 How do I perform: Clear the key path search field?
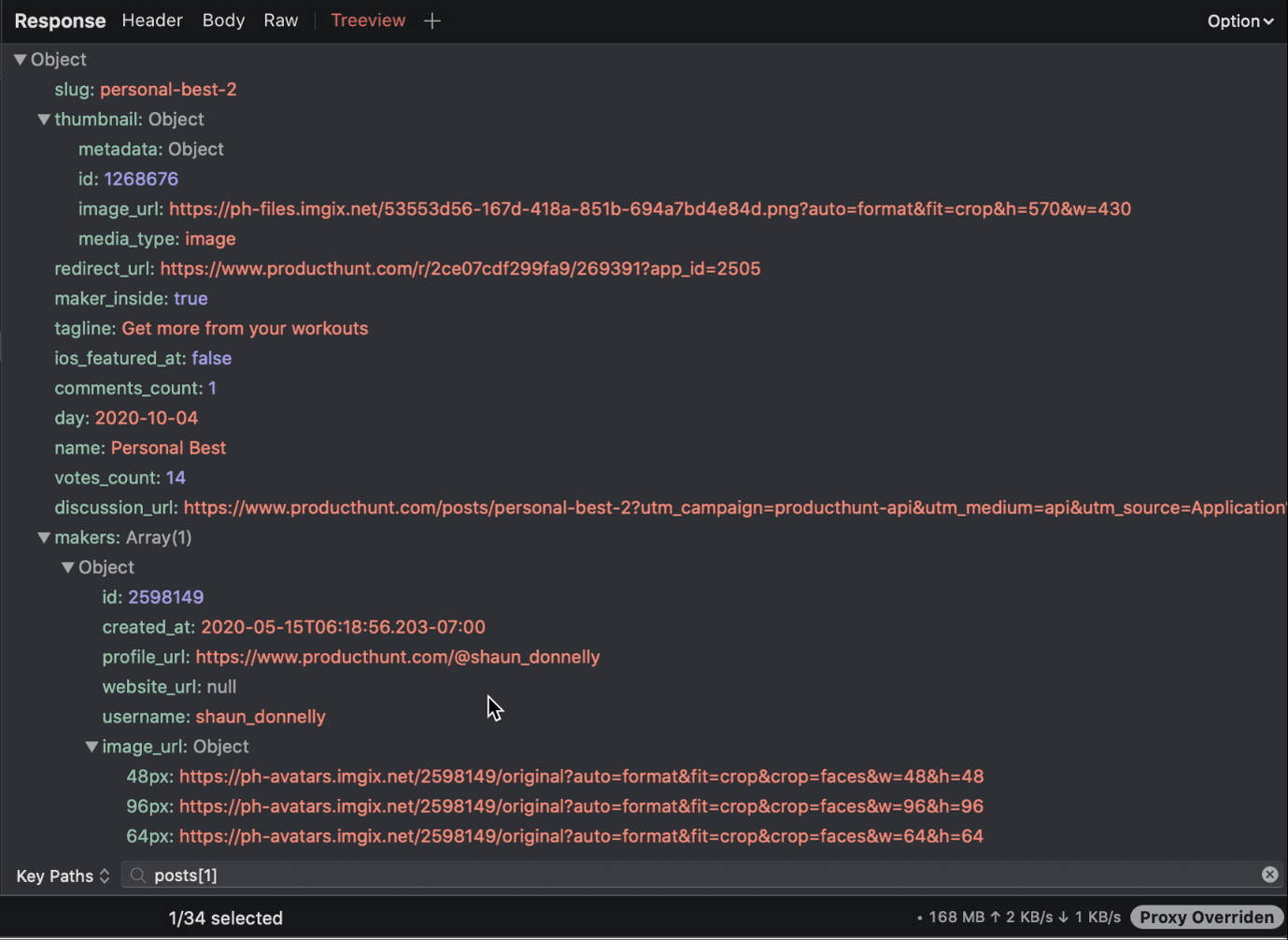point(1269,875)
